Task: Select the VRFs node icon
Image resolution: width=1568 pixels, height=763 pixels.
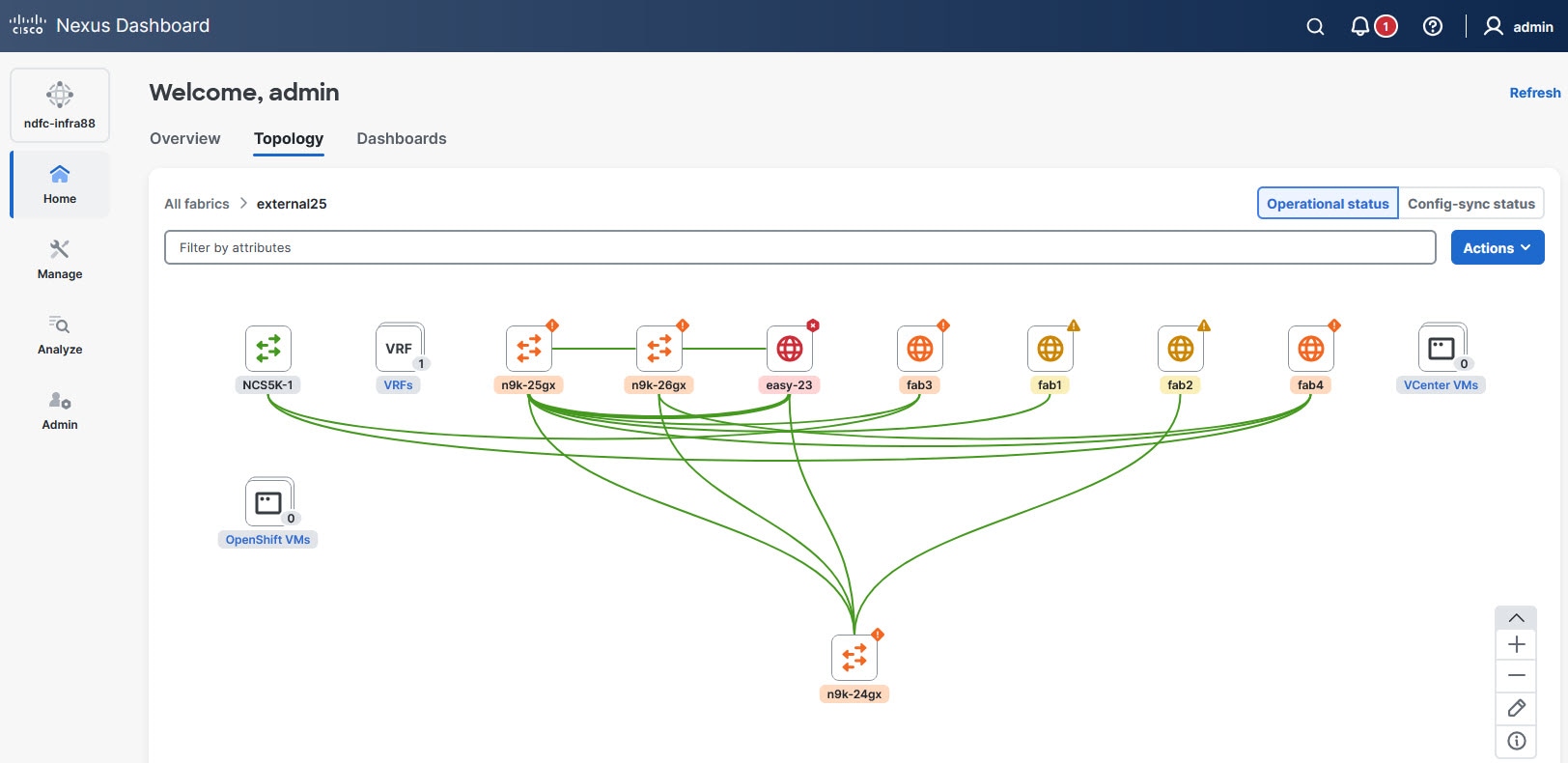Action: point(399,349)
